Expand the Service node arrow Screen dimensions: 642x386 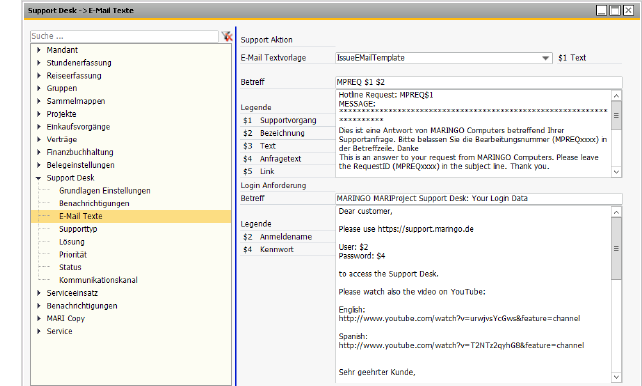pyautogui.click(x=39, y=331)
